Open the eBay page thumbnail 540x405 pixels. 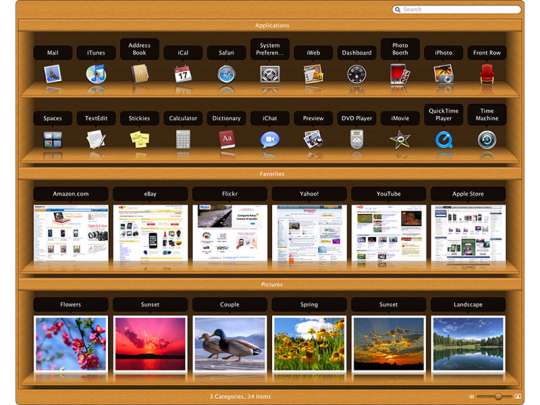[150, 233]
